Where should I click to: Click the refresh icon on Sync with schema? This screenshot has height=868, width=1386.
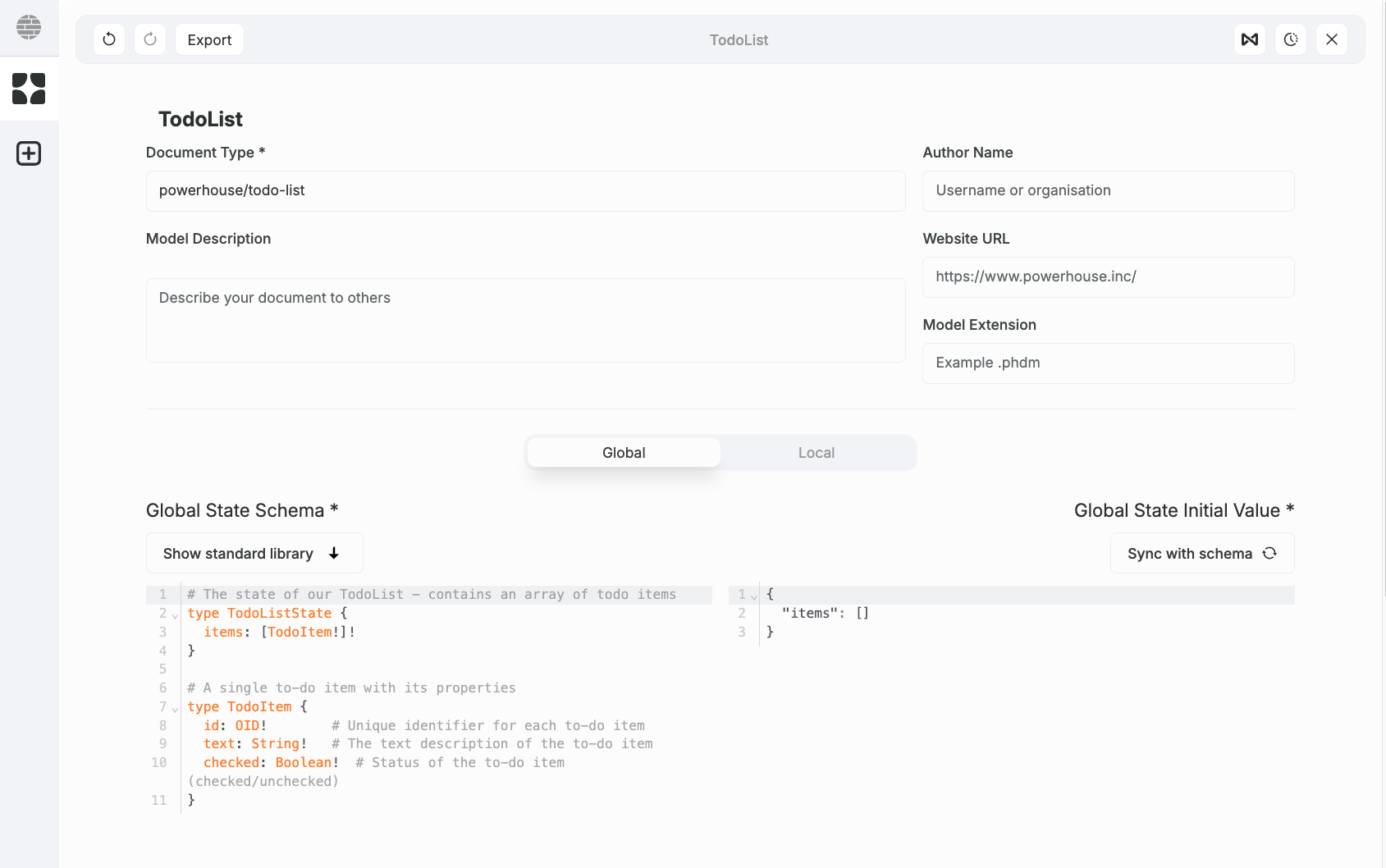click(x=1270, y=553)
